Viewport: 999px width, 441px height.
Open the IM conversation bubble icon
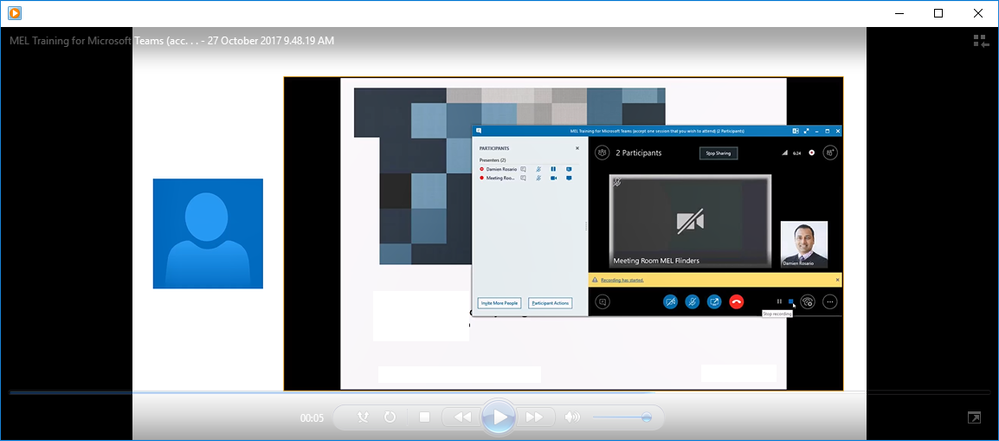pos(603,301)
